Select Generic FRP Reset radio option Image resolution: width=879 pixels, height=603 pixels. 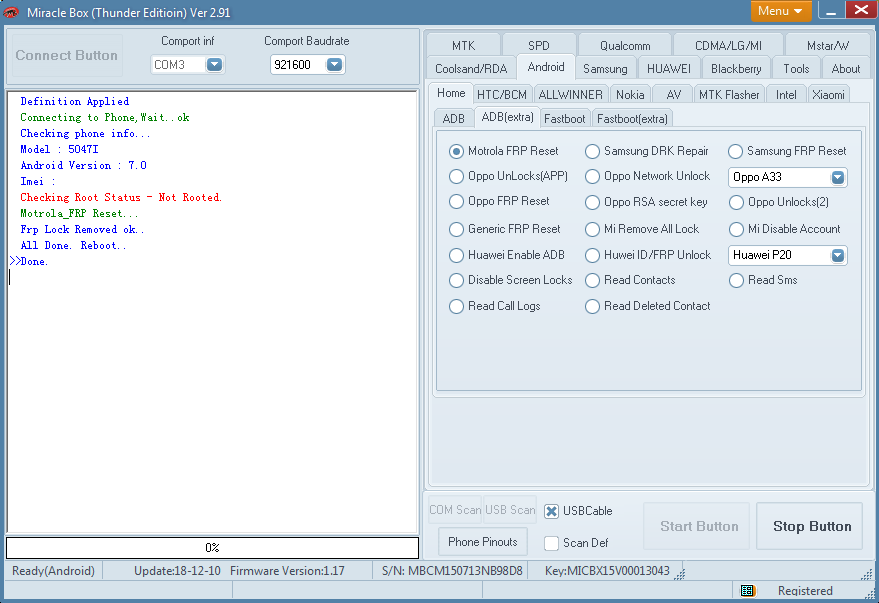[456, 229]
